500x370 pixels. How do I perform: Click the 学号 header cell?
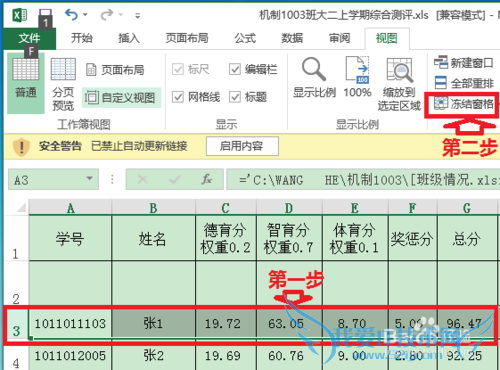[70, 238]
